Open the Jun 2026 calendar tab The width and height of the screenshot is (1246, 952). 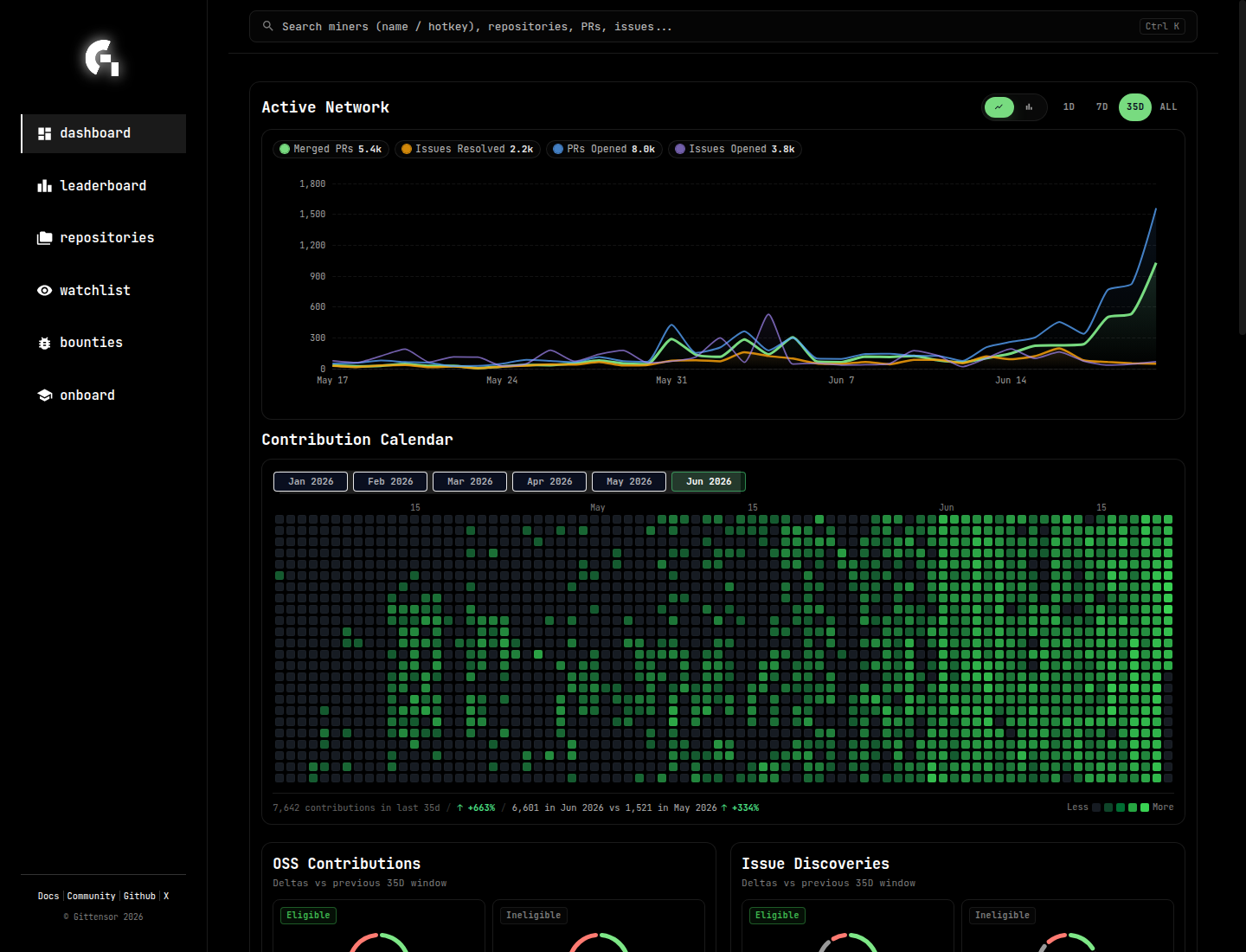tap(709, 481)
